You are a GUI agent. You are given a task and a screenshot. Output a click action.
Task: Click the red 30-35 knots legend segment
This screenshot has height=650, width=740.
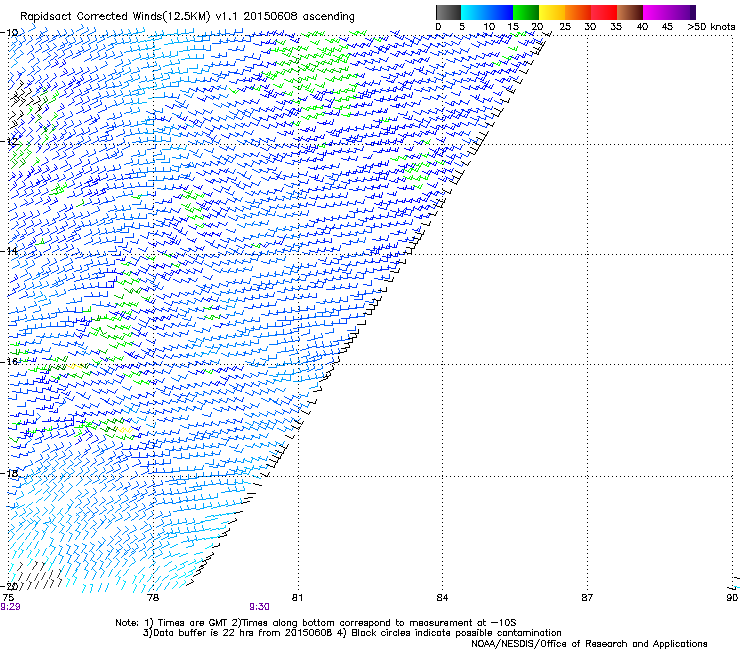[604, 12]
